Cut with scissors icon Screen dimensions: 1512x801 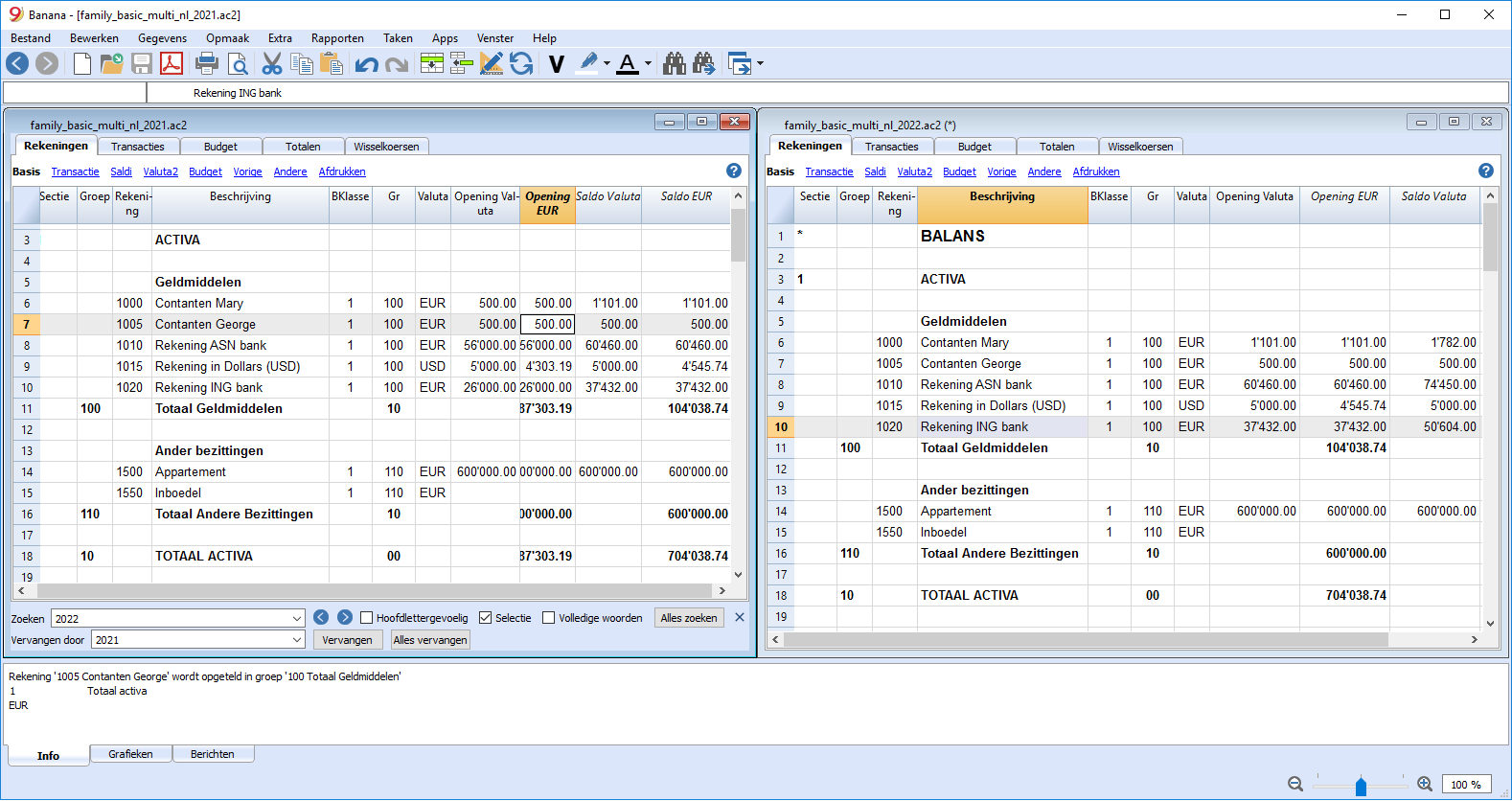click(272, 64)
